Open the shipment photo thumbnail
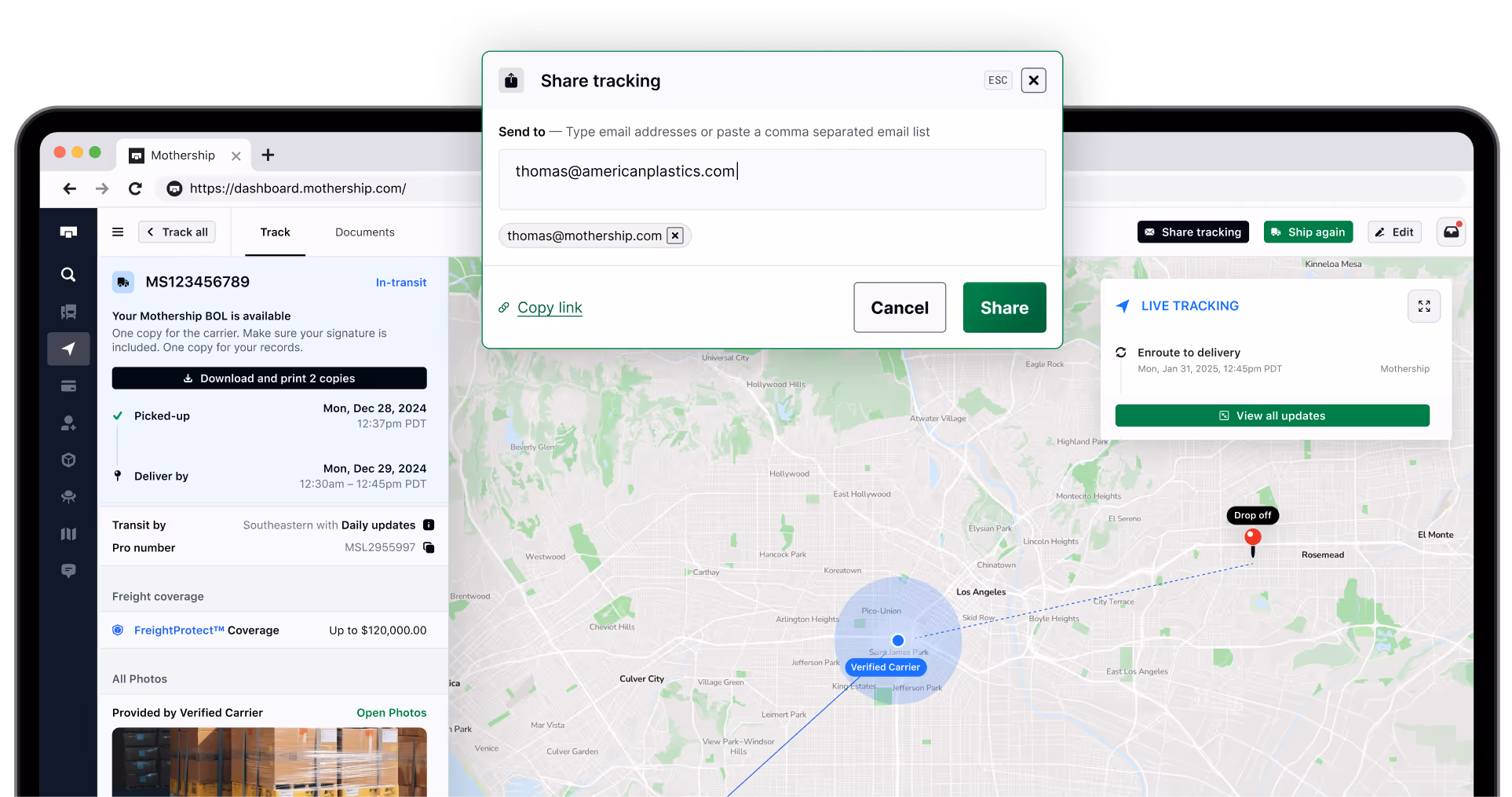Screen dimensions: 1512x797 click(269, 762)
